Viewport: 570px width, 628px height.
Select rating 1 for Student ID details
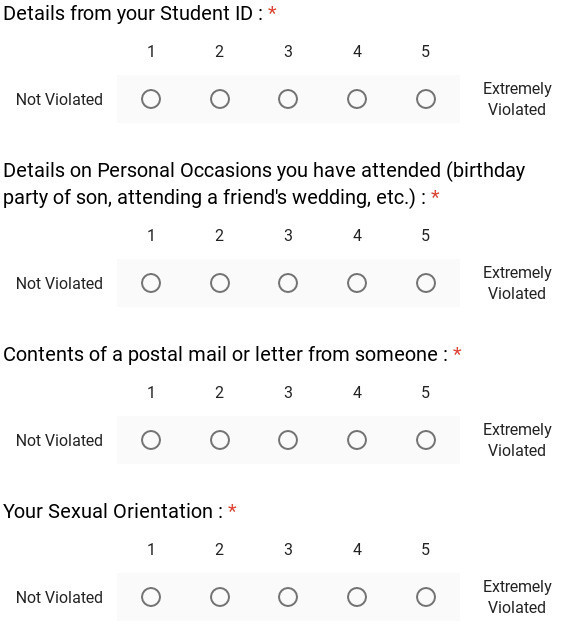(151, 99)
